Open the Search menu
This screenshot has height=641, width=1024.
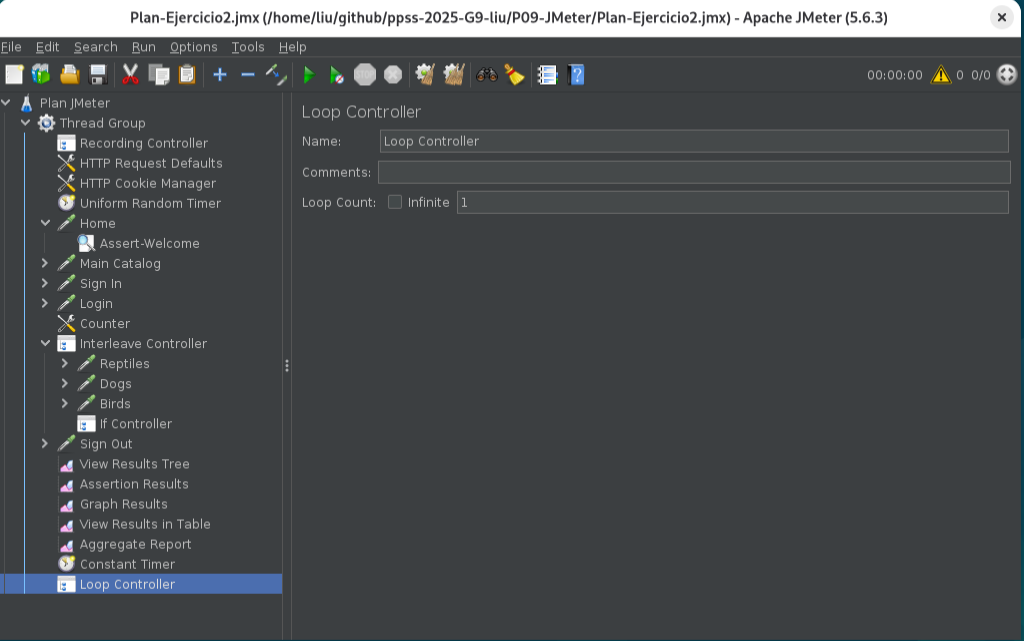(96, 47)
